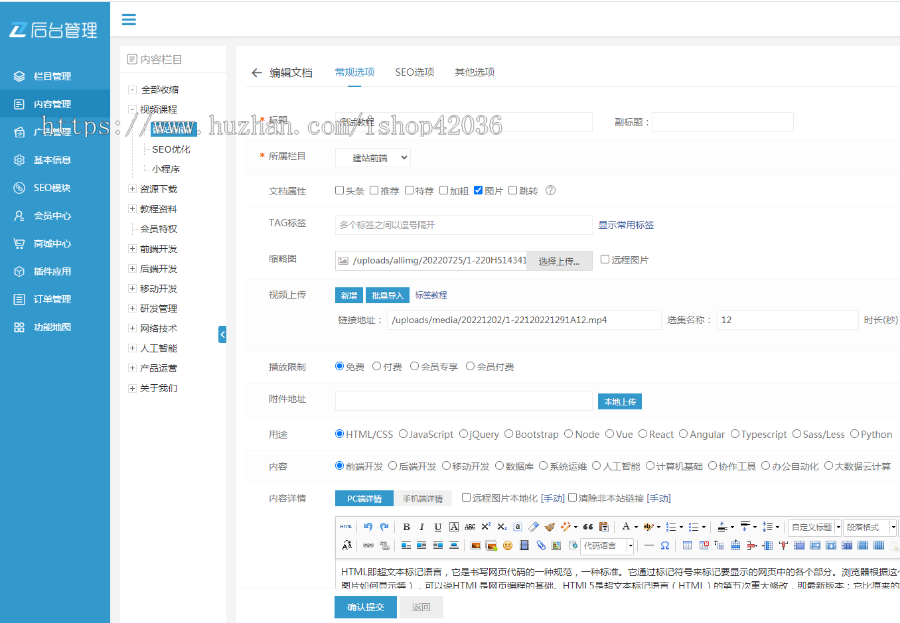The image size is (900, 623).
Task: Collapse the content column panel with the blue arrow
Action: (222, 334)
